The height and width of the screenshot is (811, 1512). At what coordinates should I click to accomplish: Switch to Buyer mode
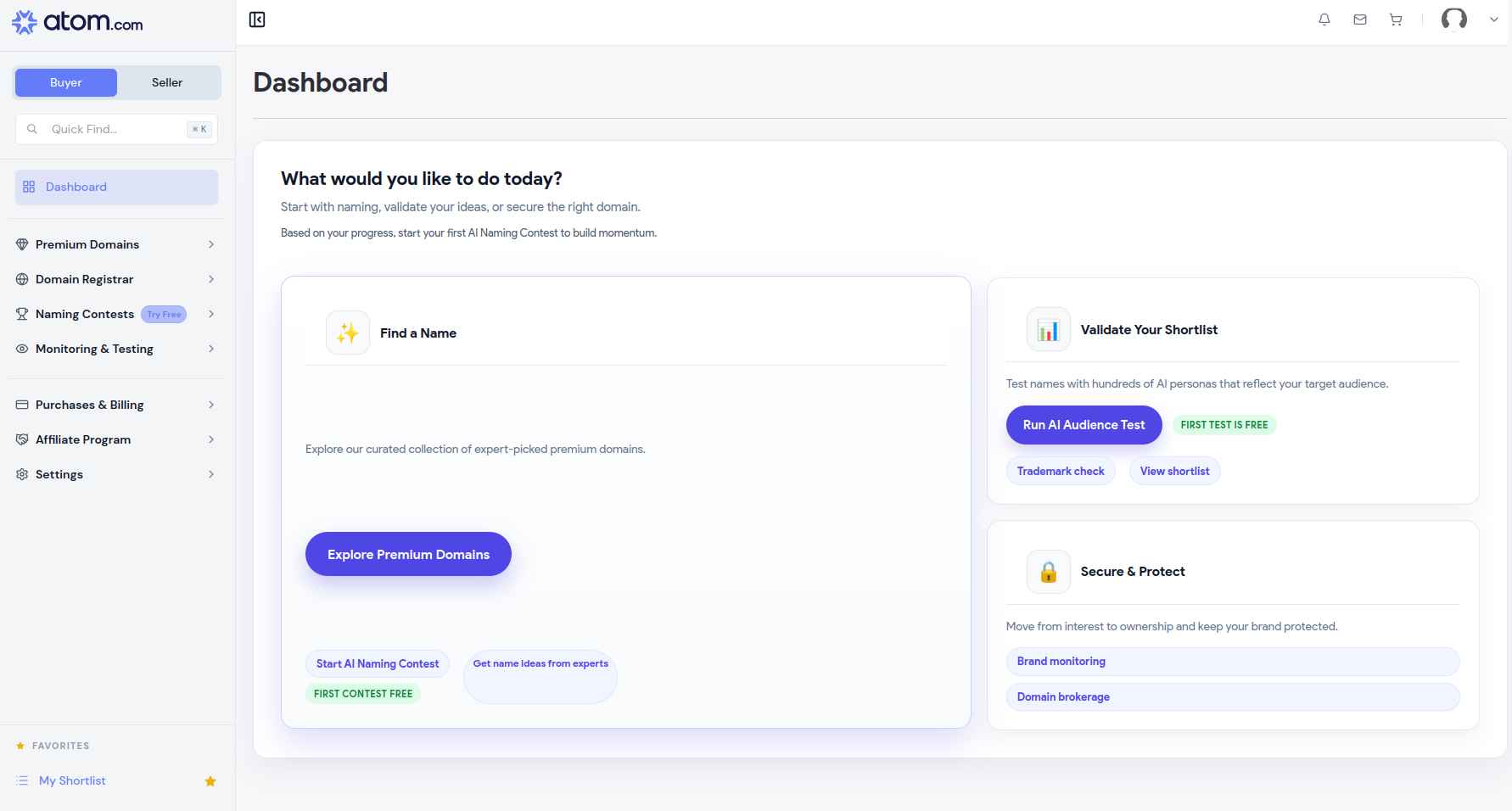(x=66, y=82)
